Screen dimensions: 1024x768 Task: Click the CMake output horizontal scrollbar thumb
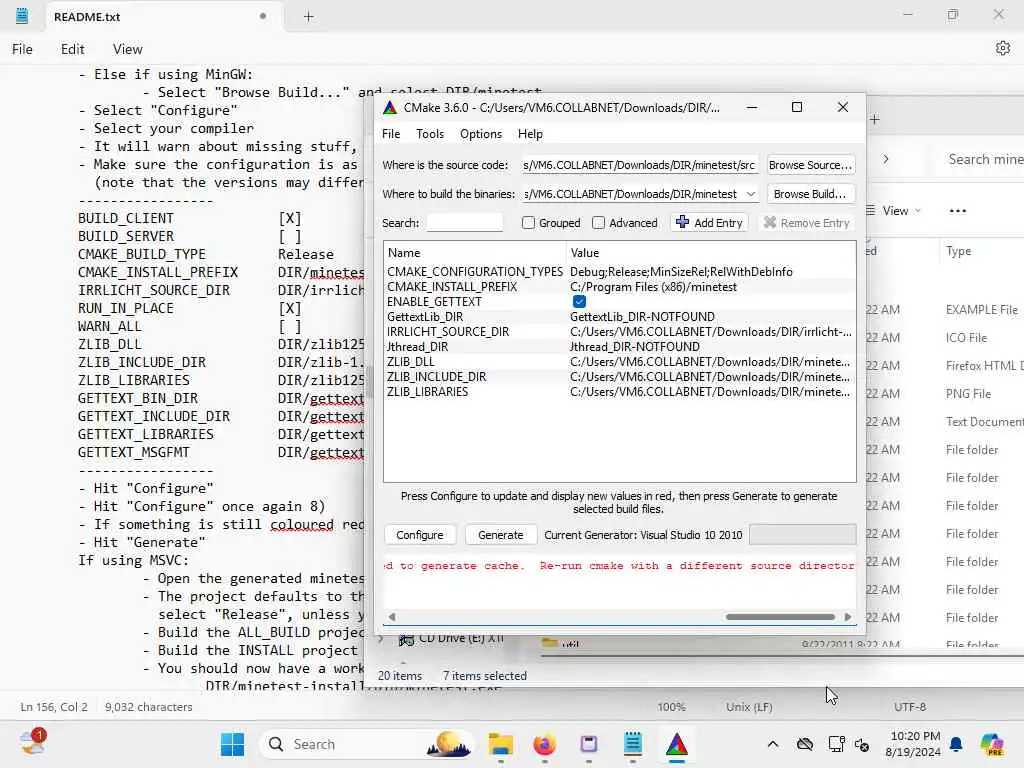[x=780, y=616]
